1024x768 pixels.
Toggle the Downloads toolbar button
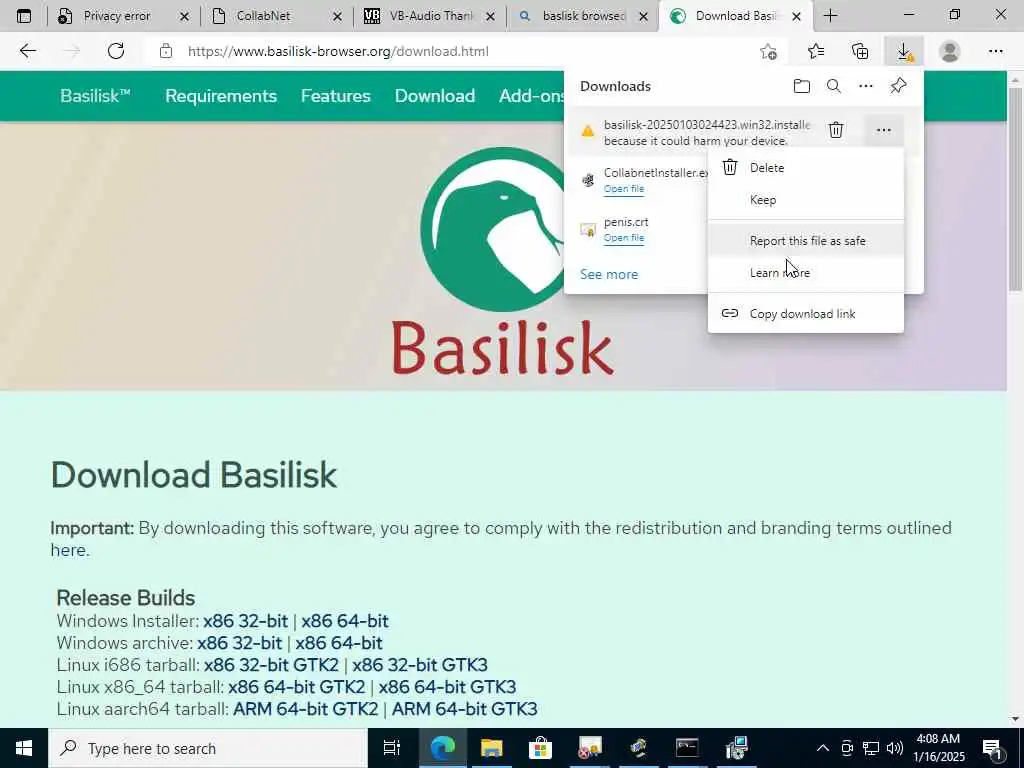[904, 52]
